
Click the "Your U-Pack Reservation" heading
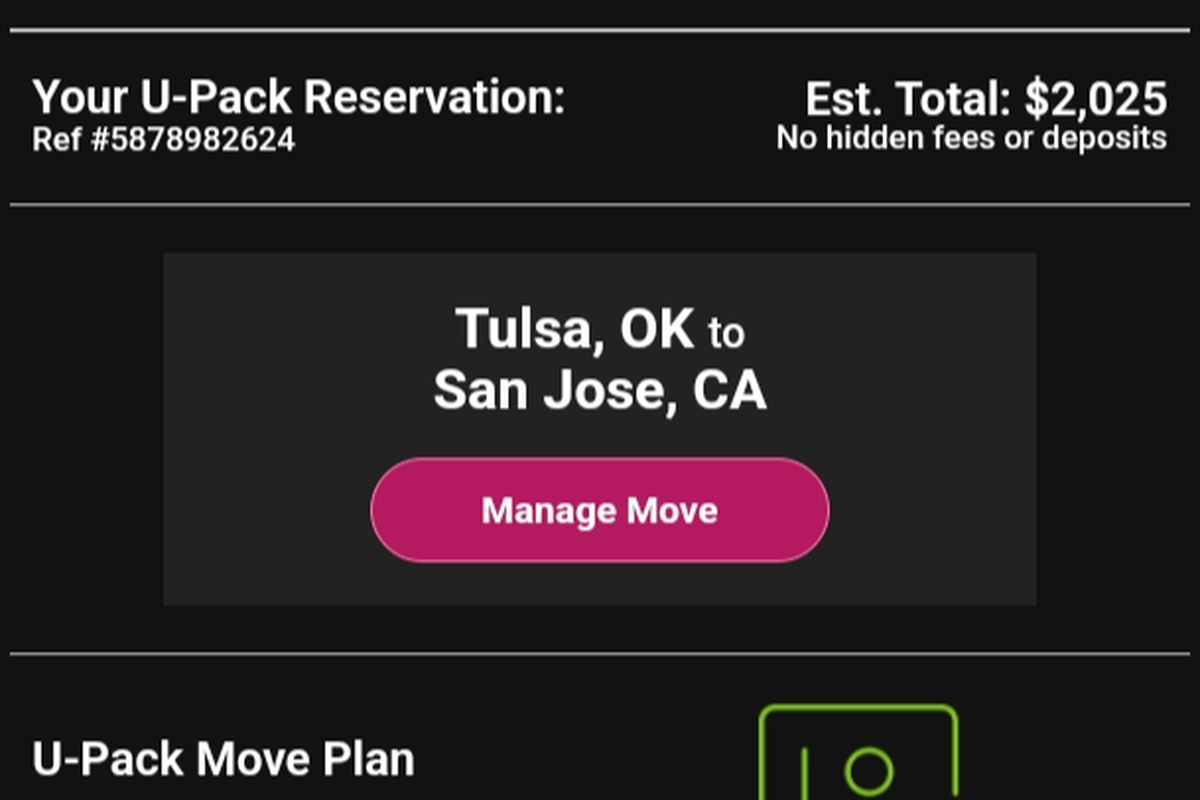[299, 98]
